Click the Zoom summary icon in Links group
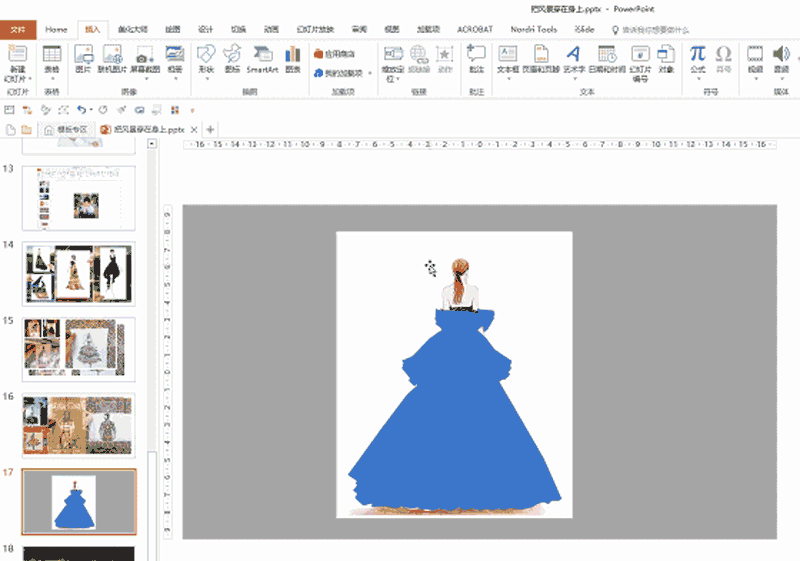The height and width of the screenshot is (561, 800). pyautogui.click(x=393, y=54)
